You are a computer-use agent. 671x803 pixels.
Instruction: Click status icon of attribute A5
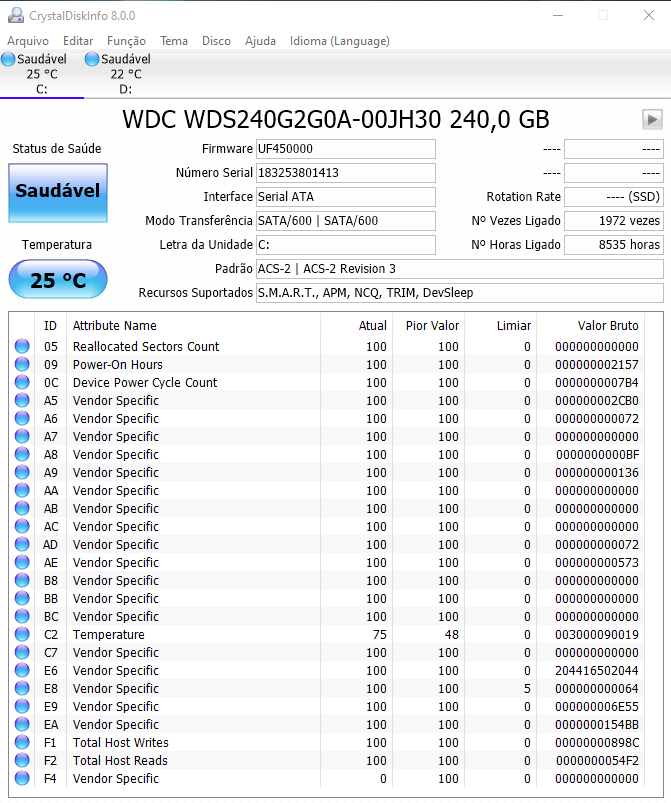pyautogui.click(x=22, y=400)
